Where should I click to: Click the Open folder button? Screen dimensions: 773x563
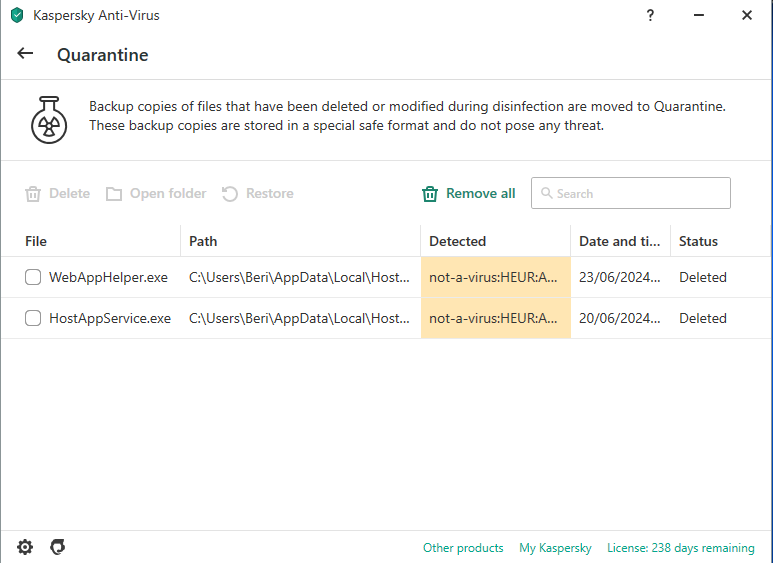156,194
